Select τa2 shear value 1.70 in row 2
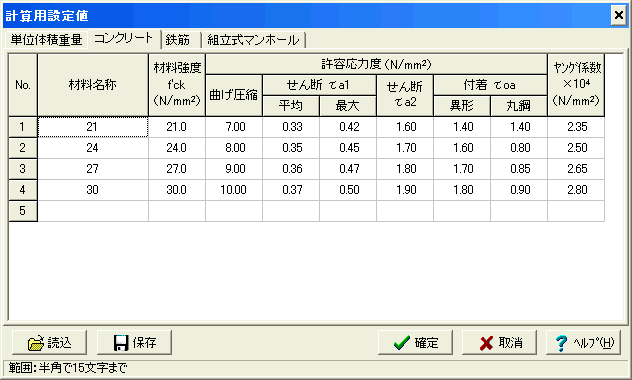The height and width of the screenshot is (380, 632). point(405,148)
